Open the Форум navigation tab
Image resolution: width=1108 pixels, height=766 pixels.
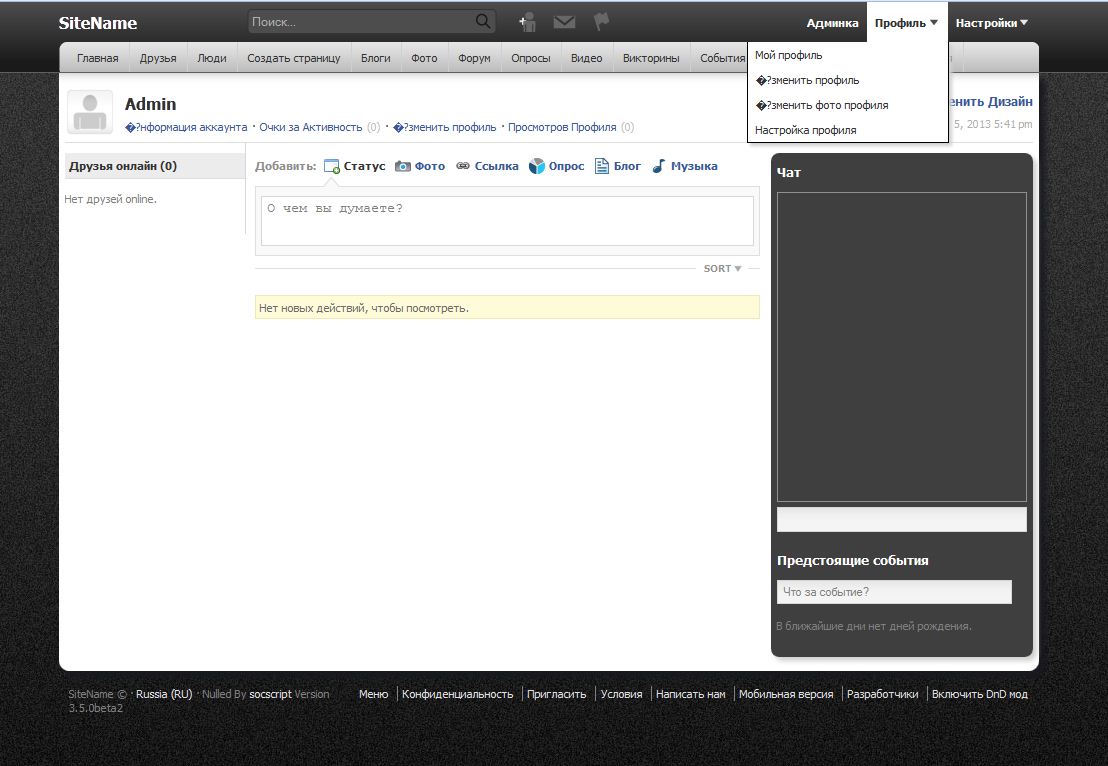pyautogui.click(x=474, y=58)
